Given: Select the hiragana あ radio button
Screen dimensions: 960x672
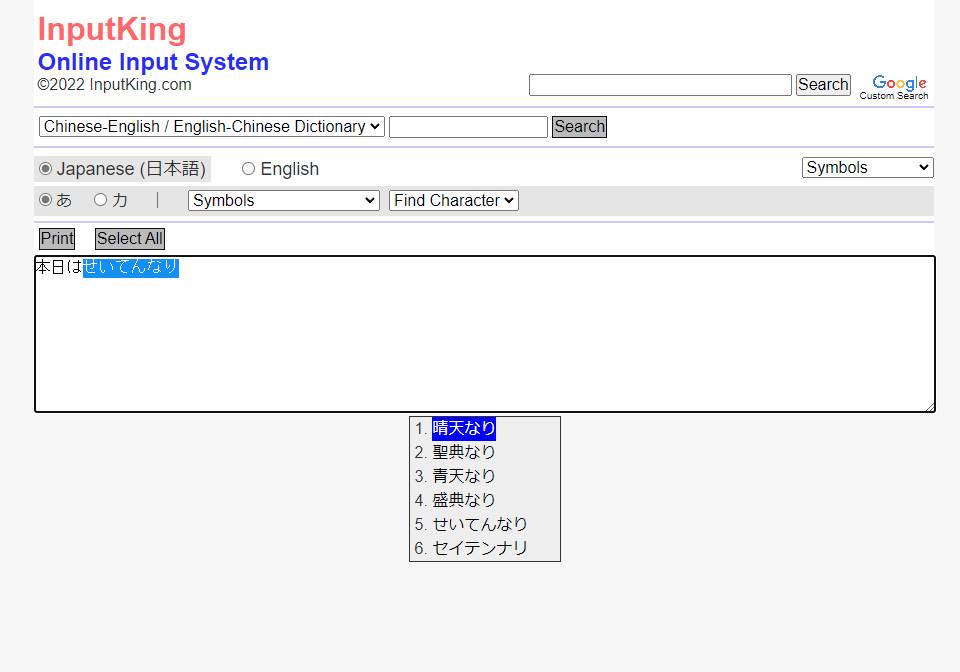Looking at the screenshot, I should pyautogui.click(x=45, y=200).
